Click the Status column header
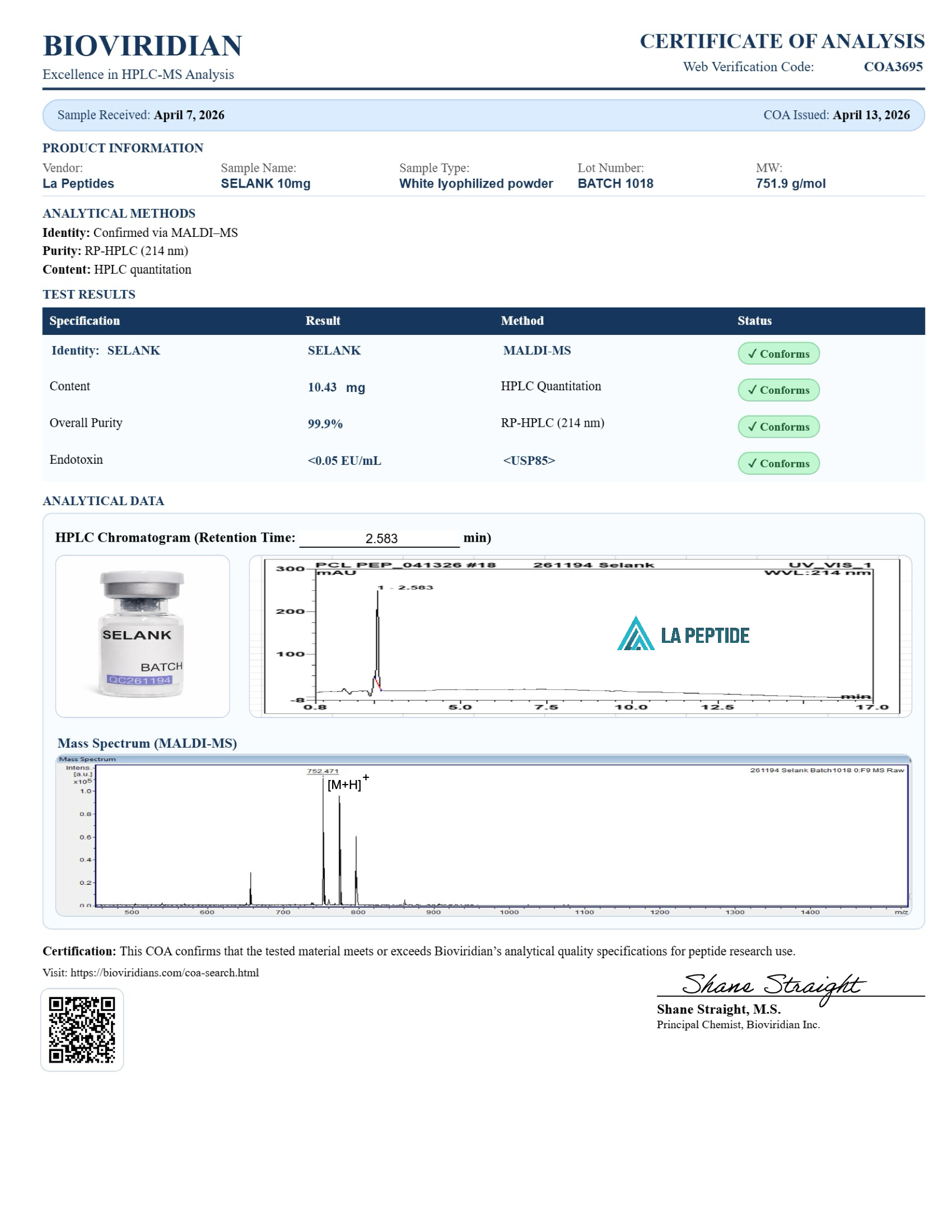 pos(754,321)
